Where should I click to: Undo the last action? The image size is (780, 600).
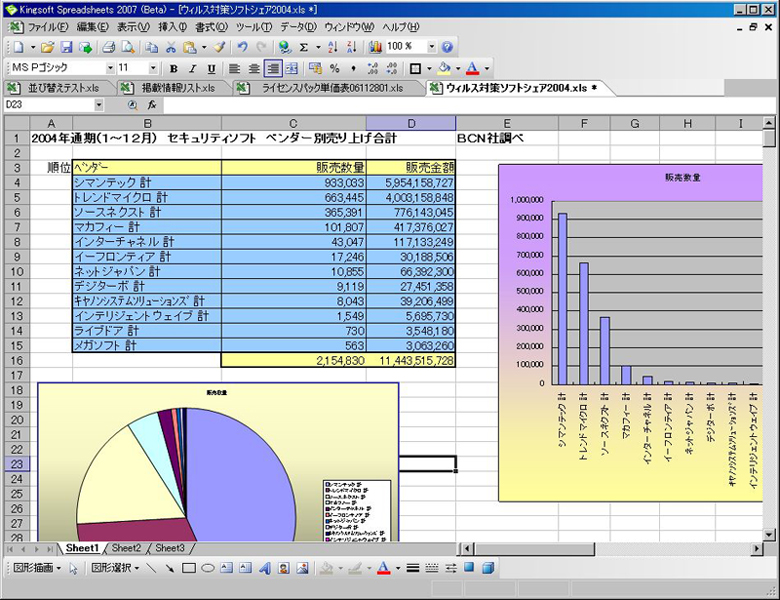(242, 47)
